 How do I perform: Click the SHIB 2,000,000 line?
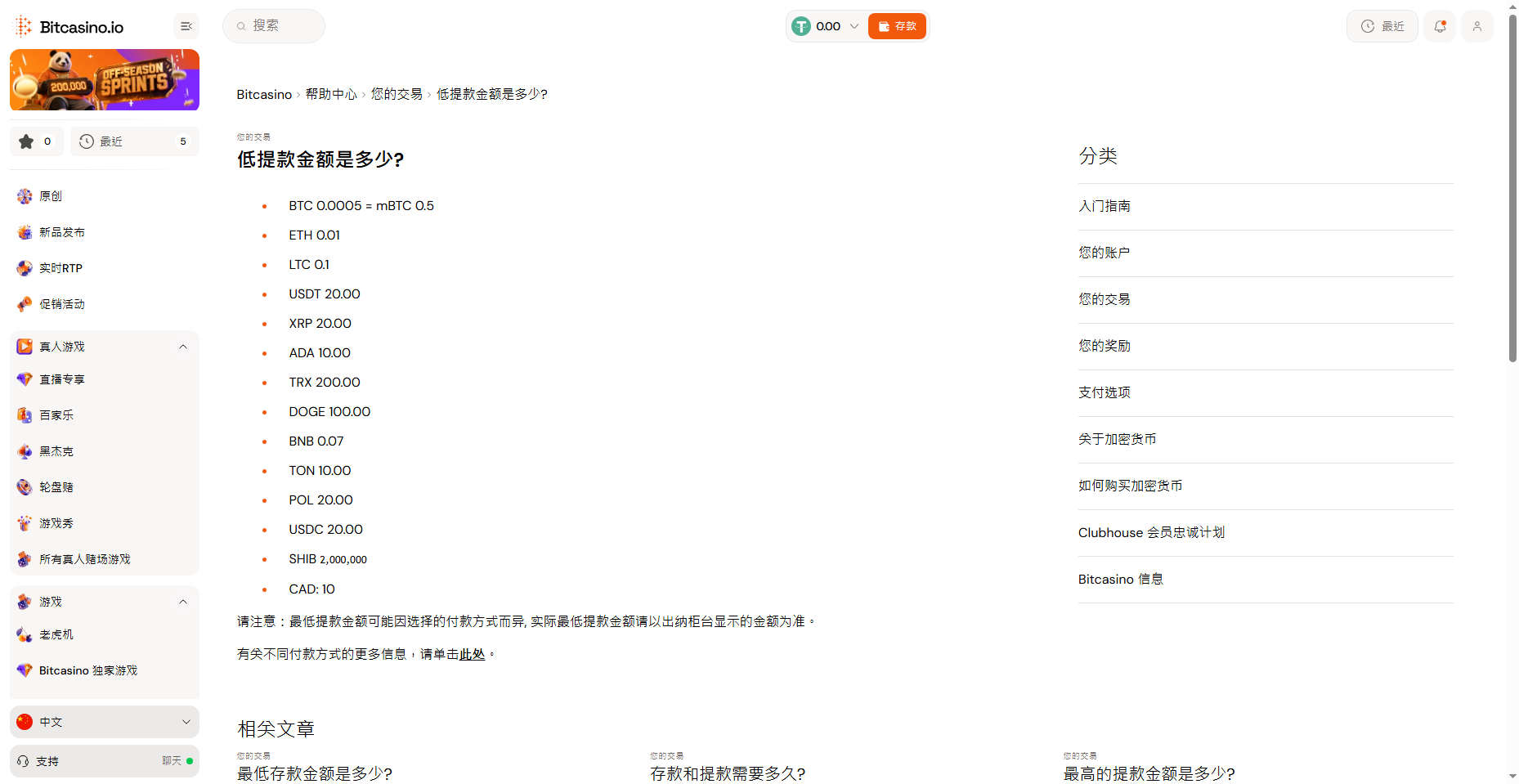(x=328, y=559)
